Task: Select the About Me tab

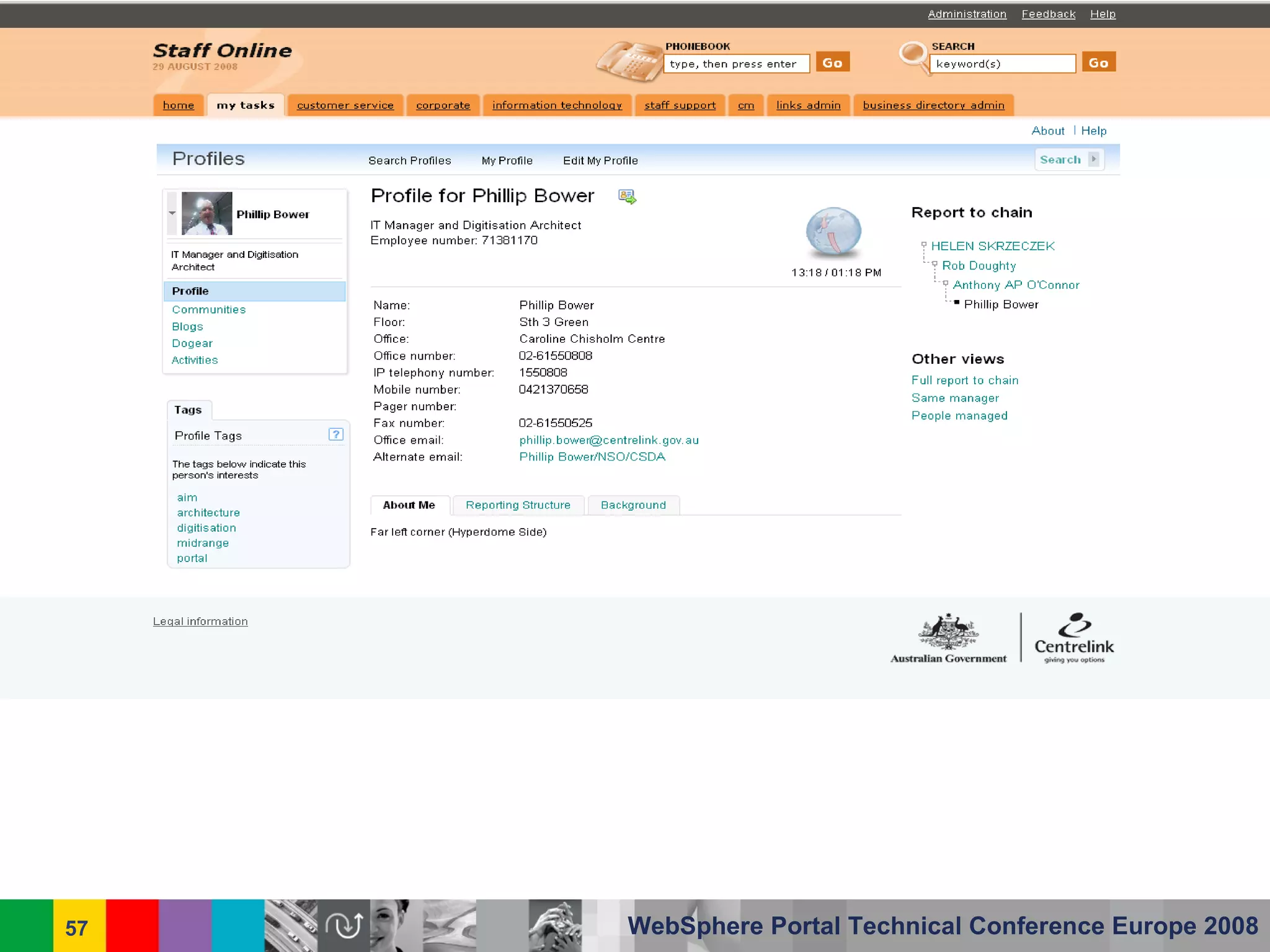Action: (x=409, y=505)
